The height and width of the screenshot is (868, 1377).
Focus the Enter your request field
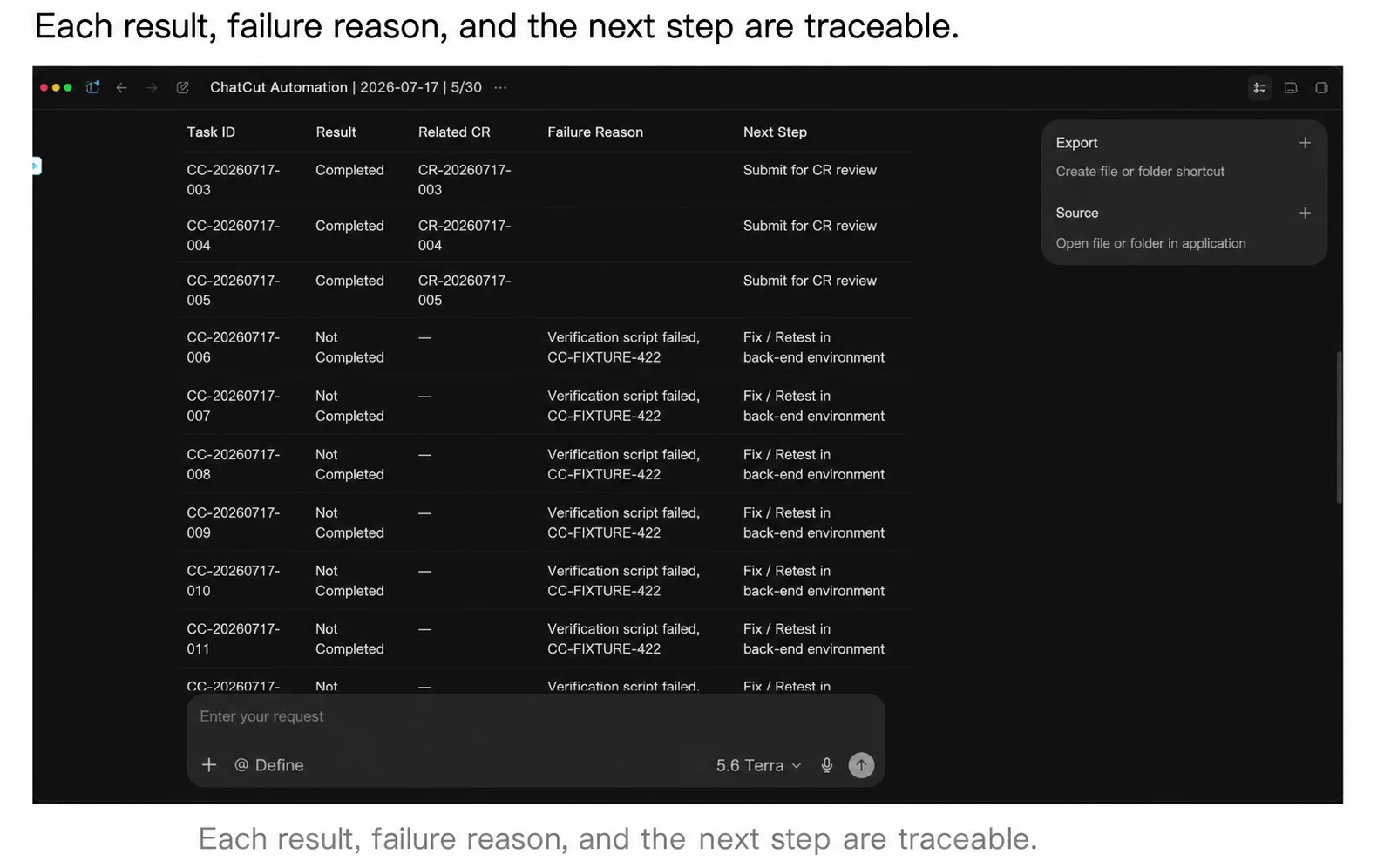(x=535, y=716)
